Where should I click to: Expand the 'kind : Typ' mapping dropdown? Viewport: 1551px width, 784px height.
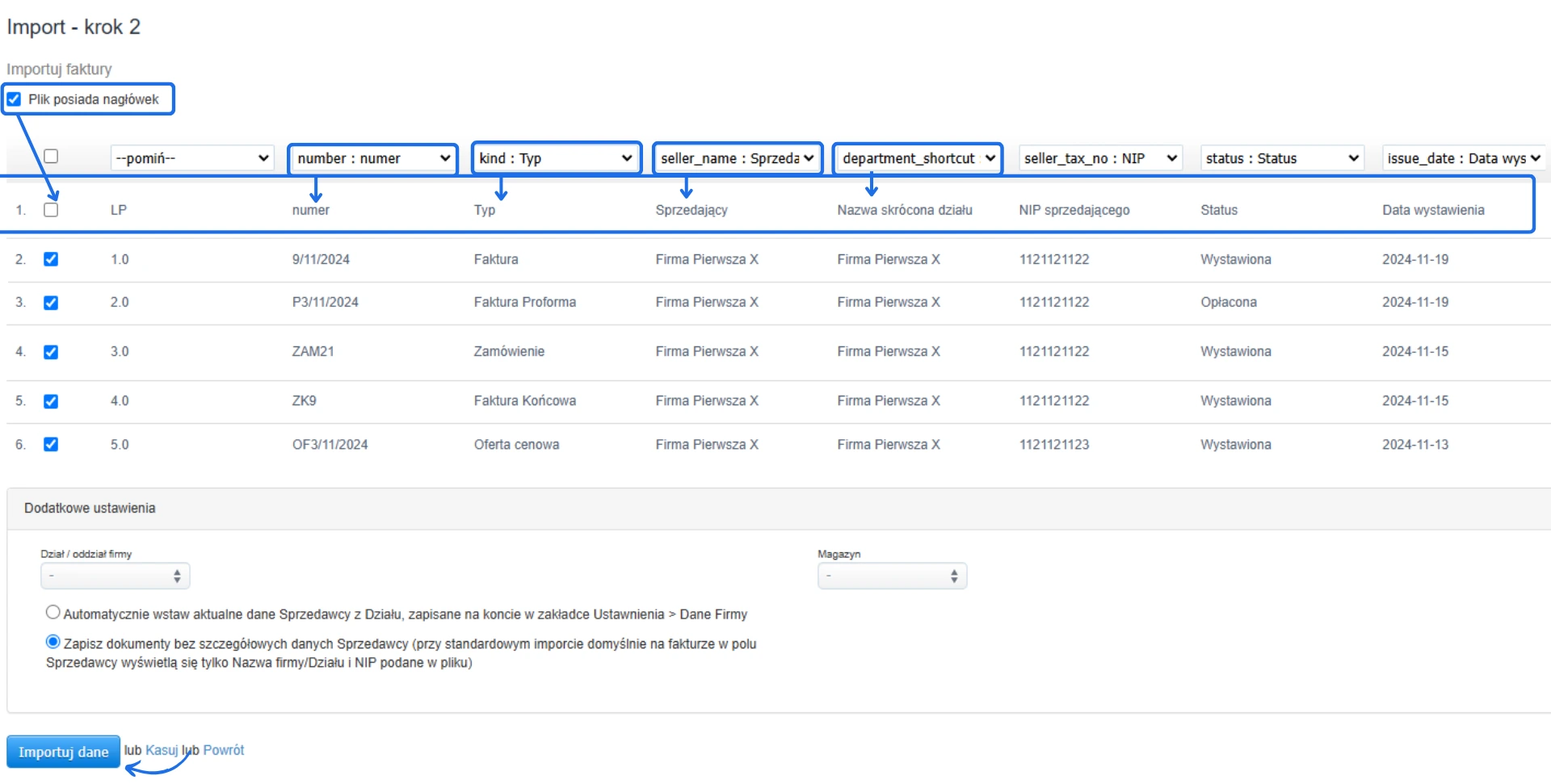[x=556, y=158]
